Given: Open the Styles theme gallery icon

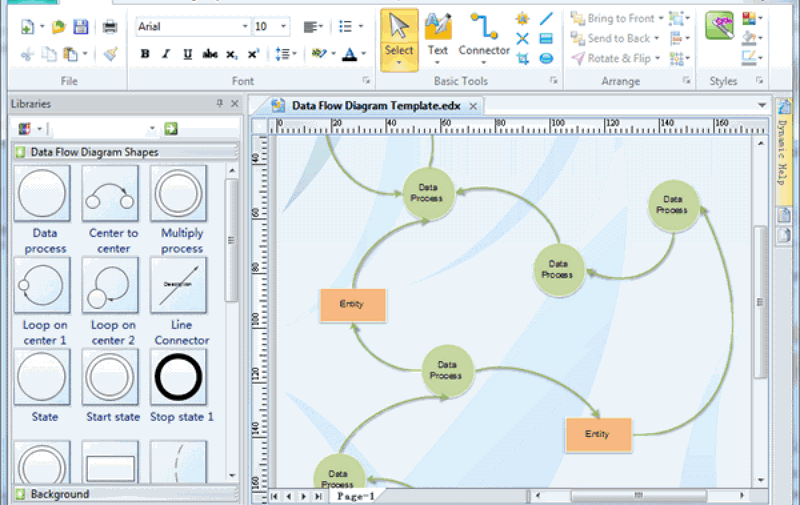Looking at the screenshot, I should (719, 26).
